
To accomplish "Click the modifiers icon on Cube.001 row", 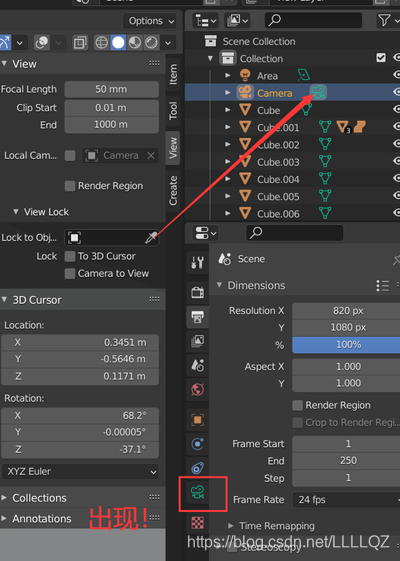I will 343,127.
